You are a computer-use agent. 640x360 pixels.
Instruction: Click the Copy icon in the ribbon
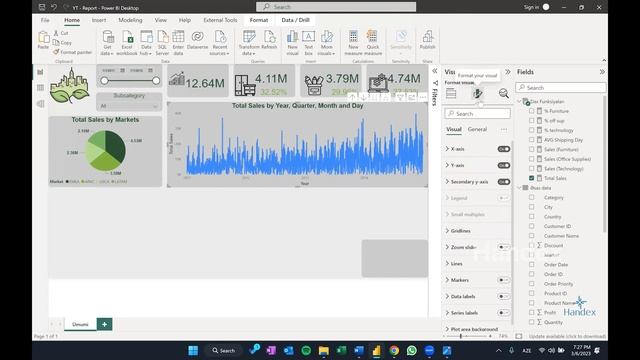[x=56, y=42]
